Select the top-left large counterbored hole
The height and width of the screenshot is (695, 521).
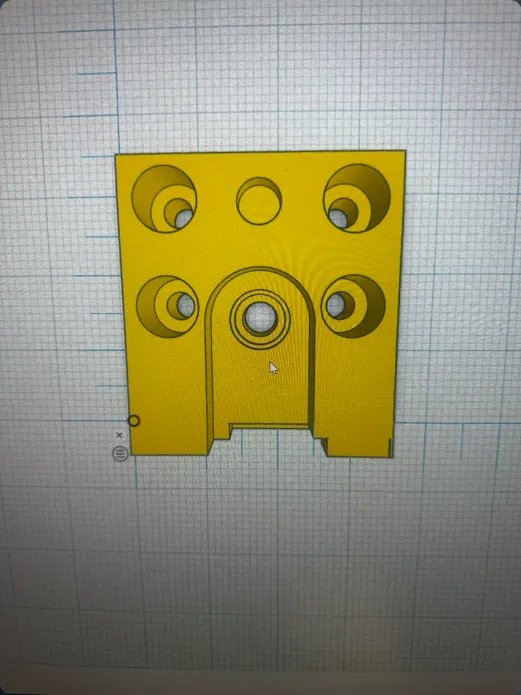[x=164, y=199]
